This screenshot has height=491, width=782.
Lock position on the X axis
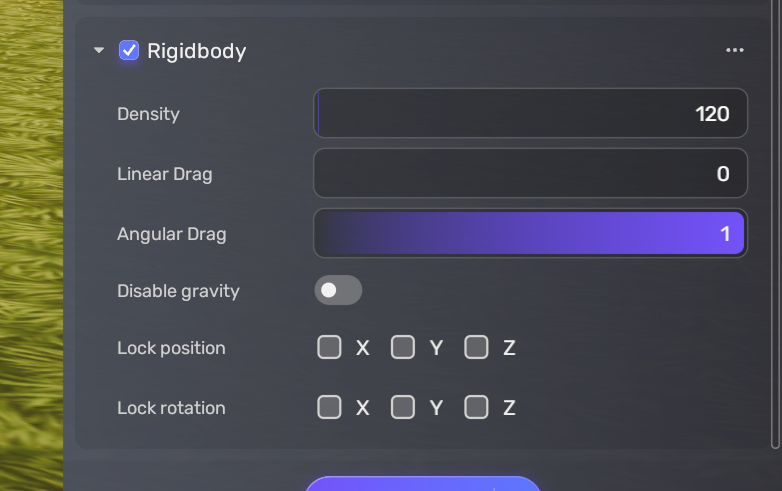pos(329,348)
